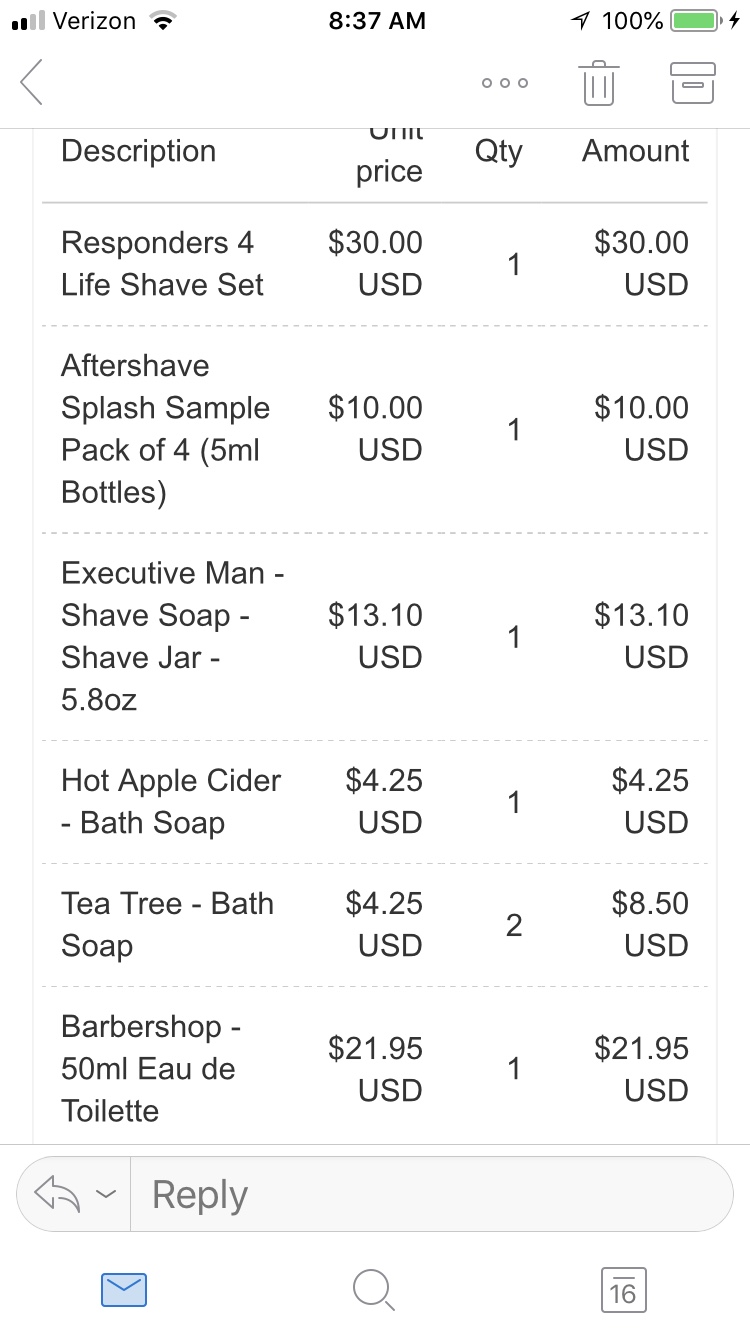Tap the Amount column header
The width and height of the screenshot is (750, 1334).
(x=635, y=151)
